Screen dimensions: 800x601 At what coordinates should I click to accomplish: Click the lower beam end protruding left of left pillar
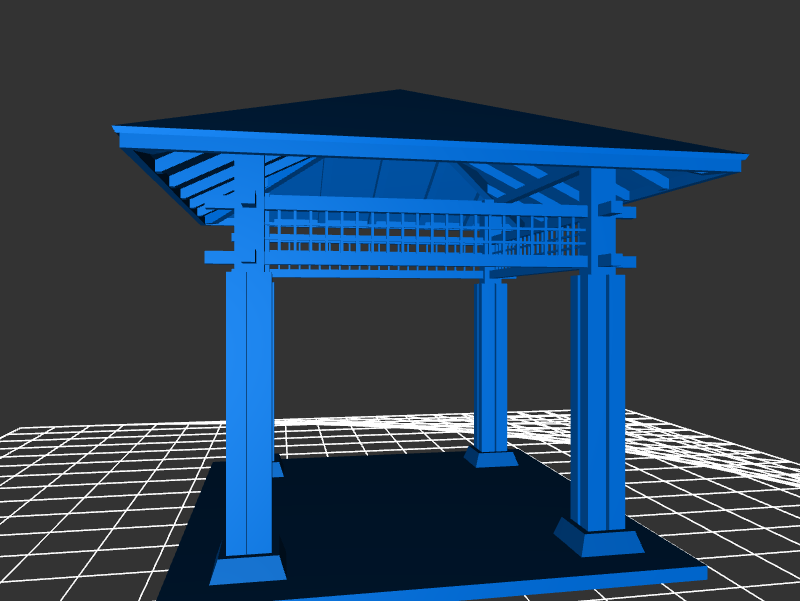tap(217, 257)
